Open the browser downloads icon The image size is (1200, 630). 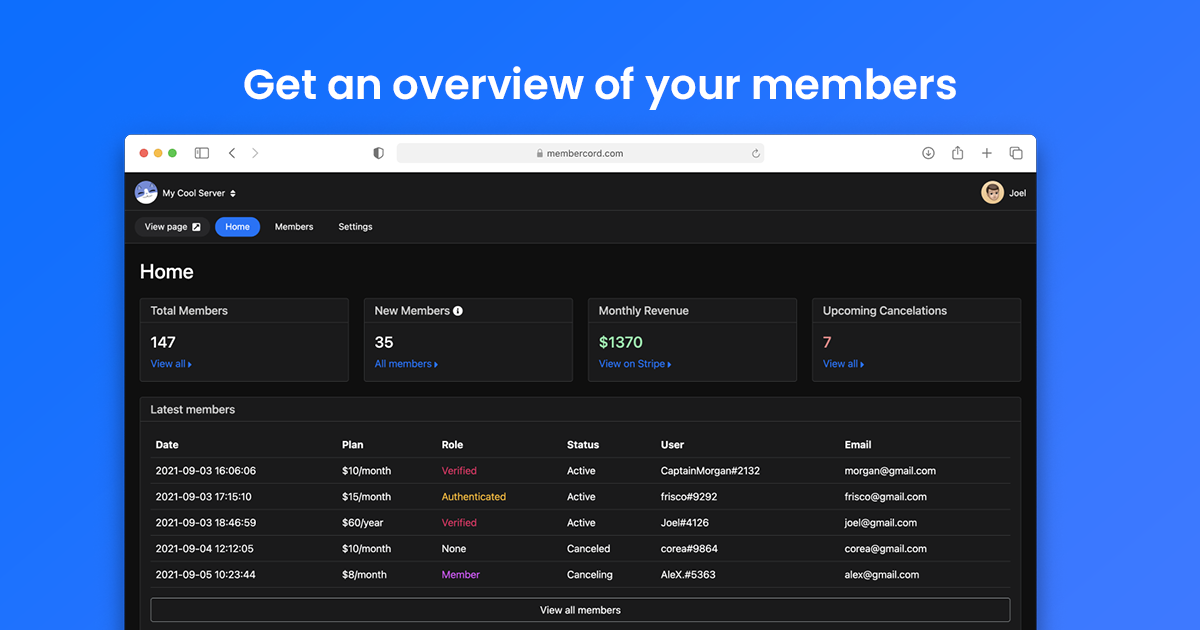[928, 153]
